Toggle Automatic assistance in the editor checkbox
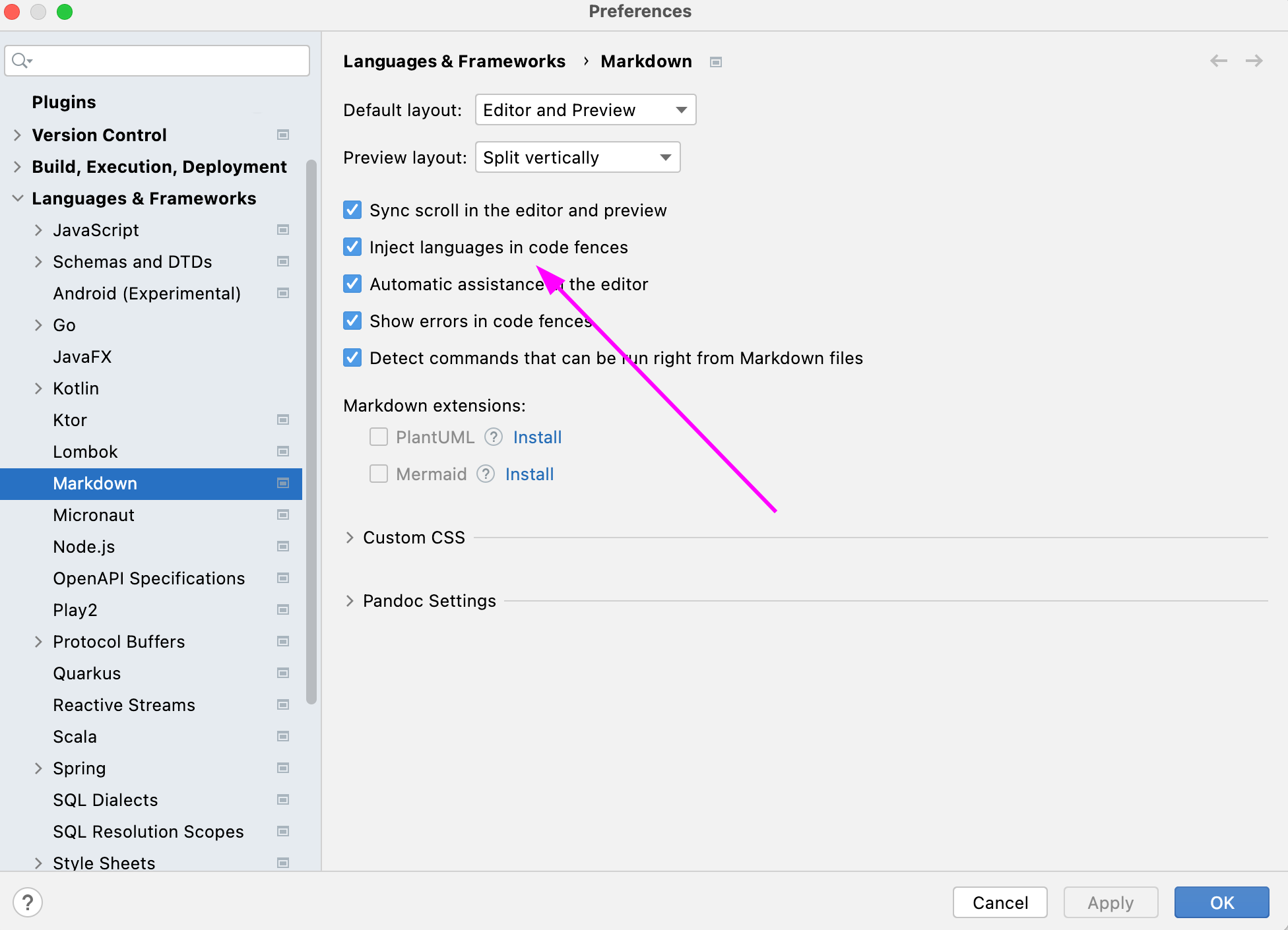This screenshot has width=1288, height=930. [352, 284]
